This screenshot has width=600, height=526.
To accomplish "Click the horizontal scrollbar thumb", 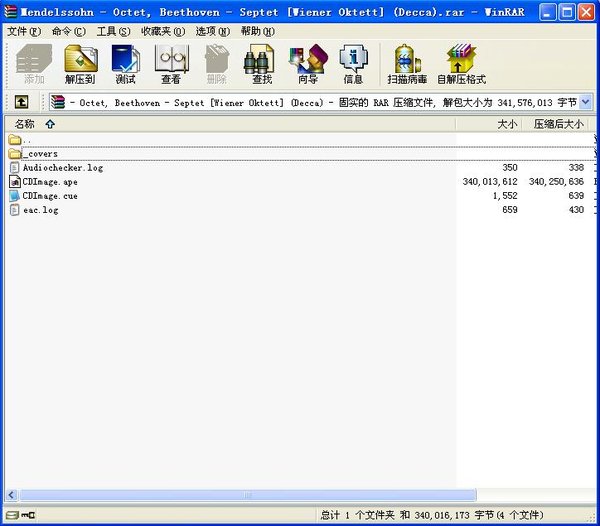I will (248, 495).
